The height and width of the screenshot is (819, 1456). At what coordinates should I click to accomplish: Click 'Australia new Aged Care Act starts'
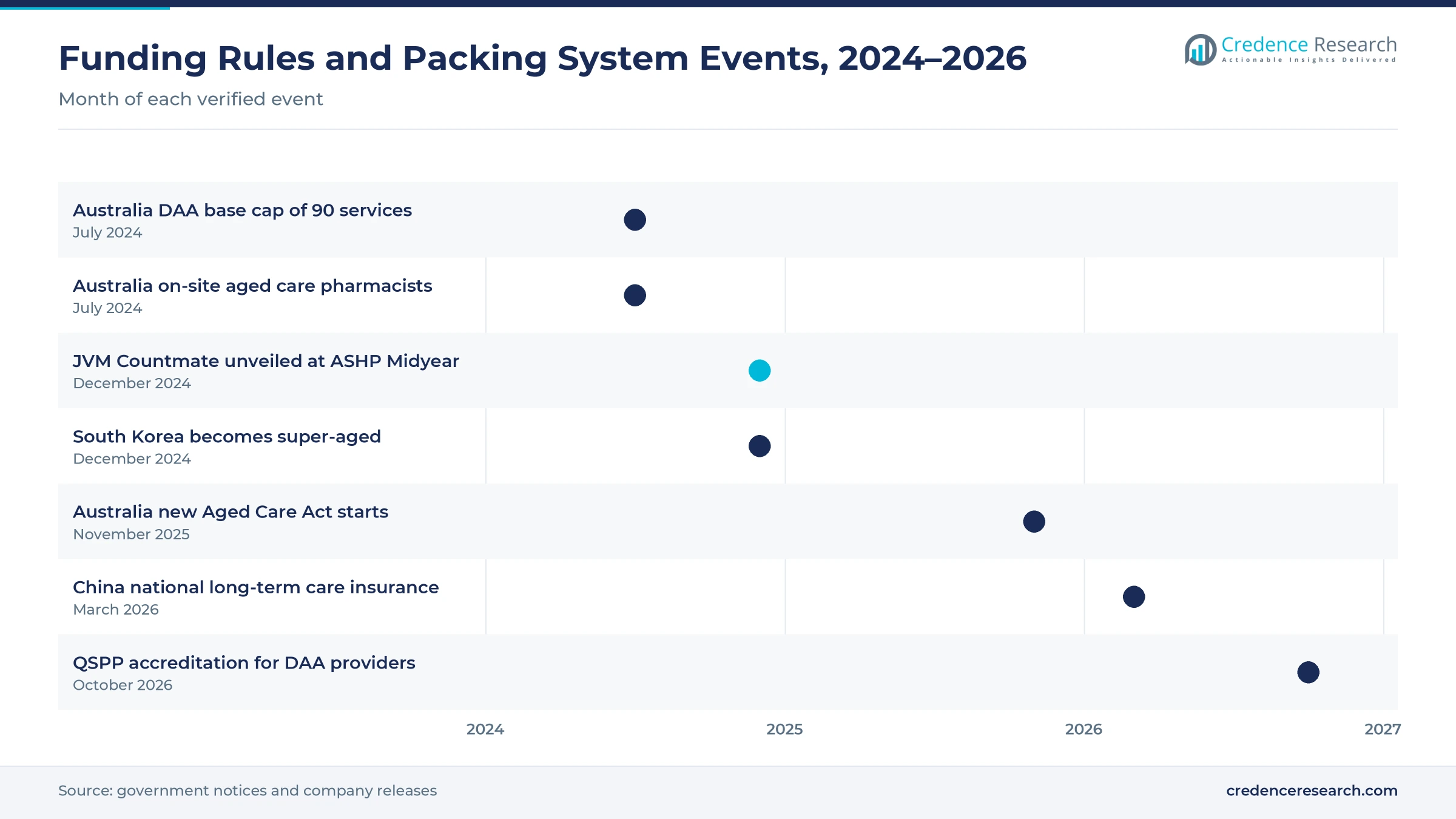[x=231, y=512]
